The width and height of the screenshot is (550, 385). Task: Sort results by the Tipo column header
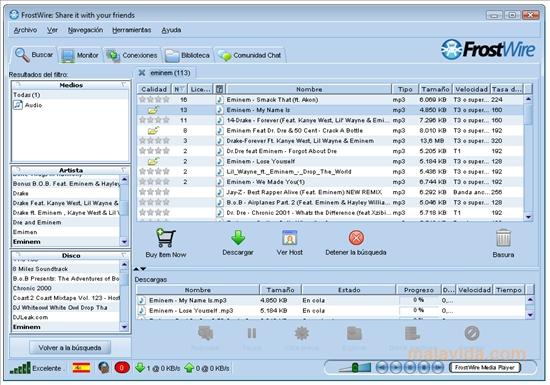tap(405, 89)
